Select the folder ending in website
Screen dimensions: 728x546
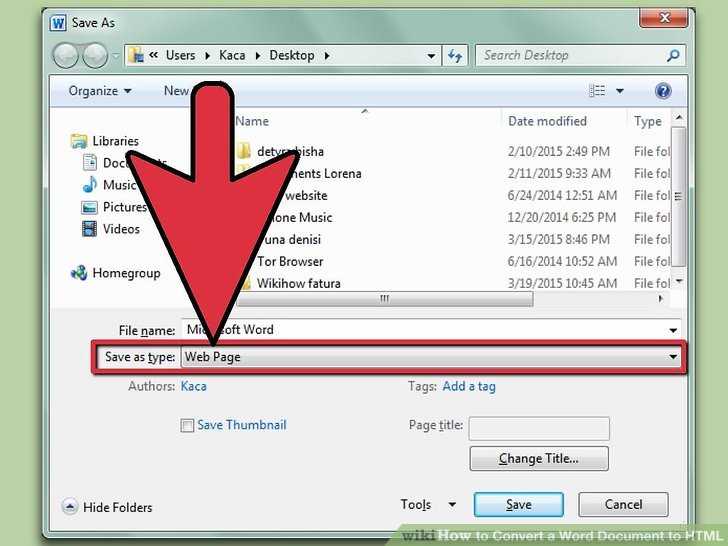tap(304, 196)
